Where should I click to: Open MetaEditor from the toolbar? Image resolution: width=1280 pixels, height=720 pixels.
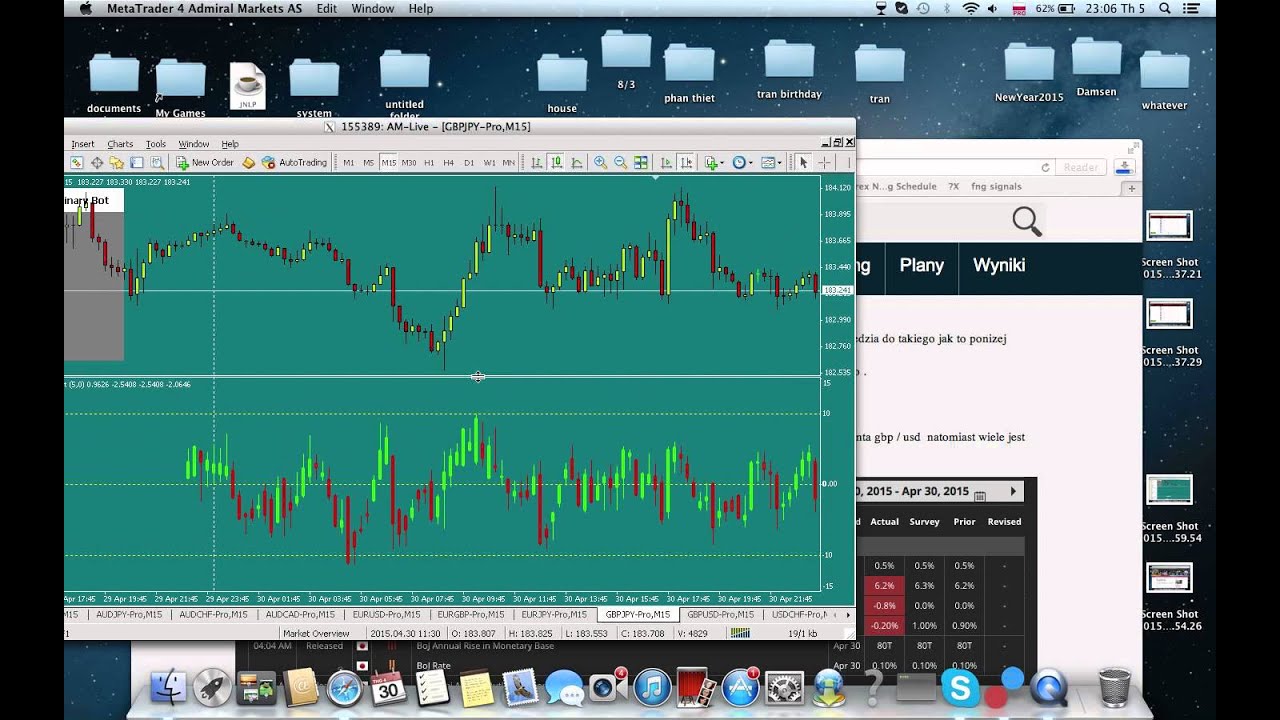248,162
